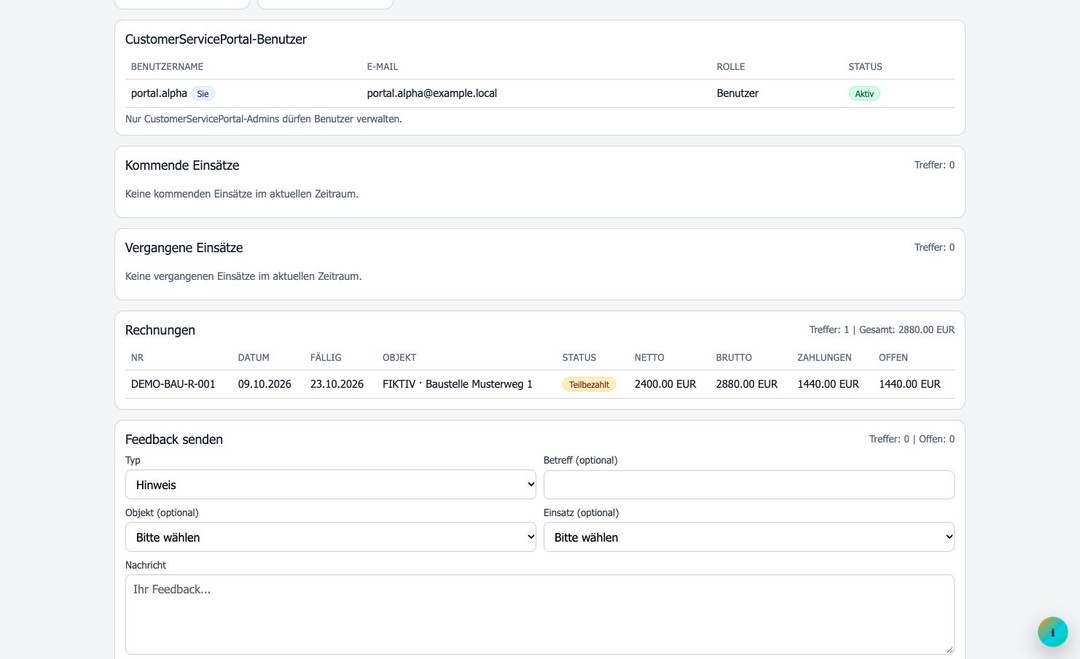Click the Rechnungen section heading

click(160, 330)
